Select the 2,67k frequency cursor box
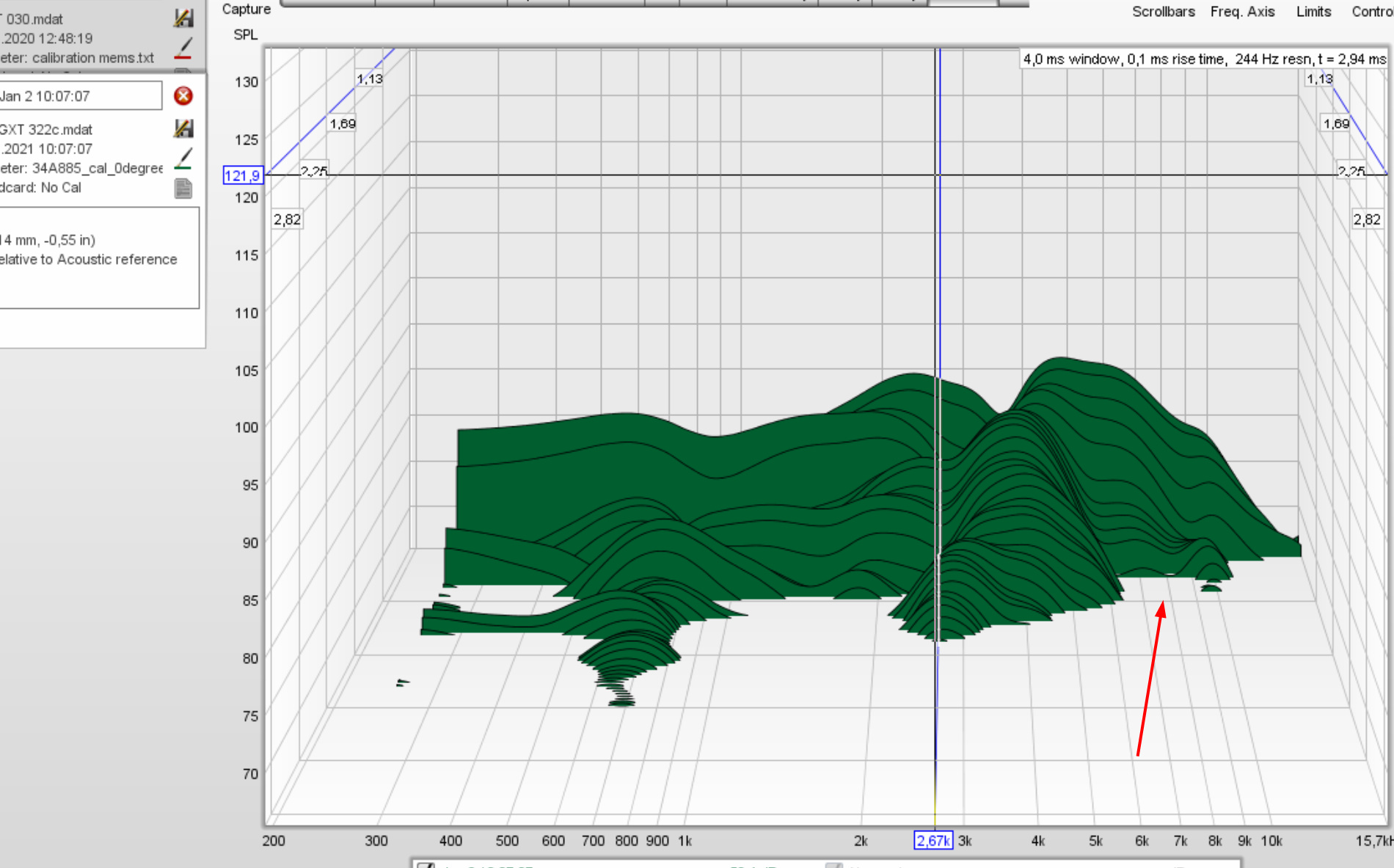Image resolution: width=1394 pixels, height=868 pixels. click(933, 841)
